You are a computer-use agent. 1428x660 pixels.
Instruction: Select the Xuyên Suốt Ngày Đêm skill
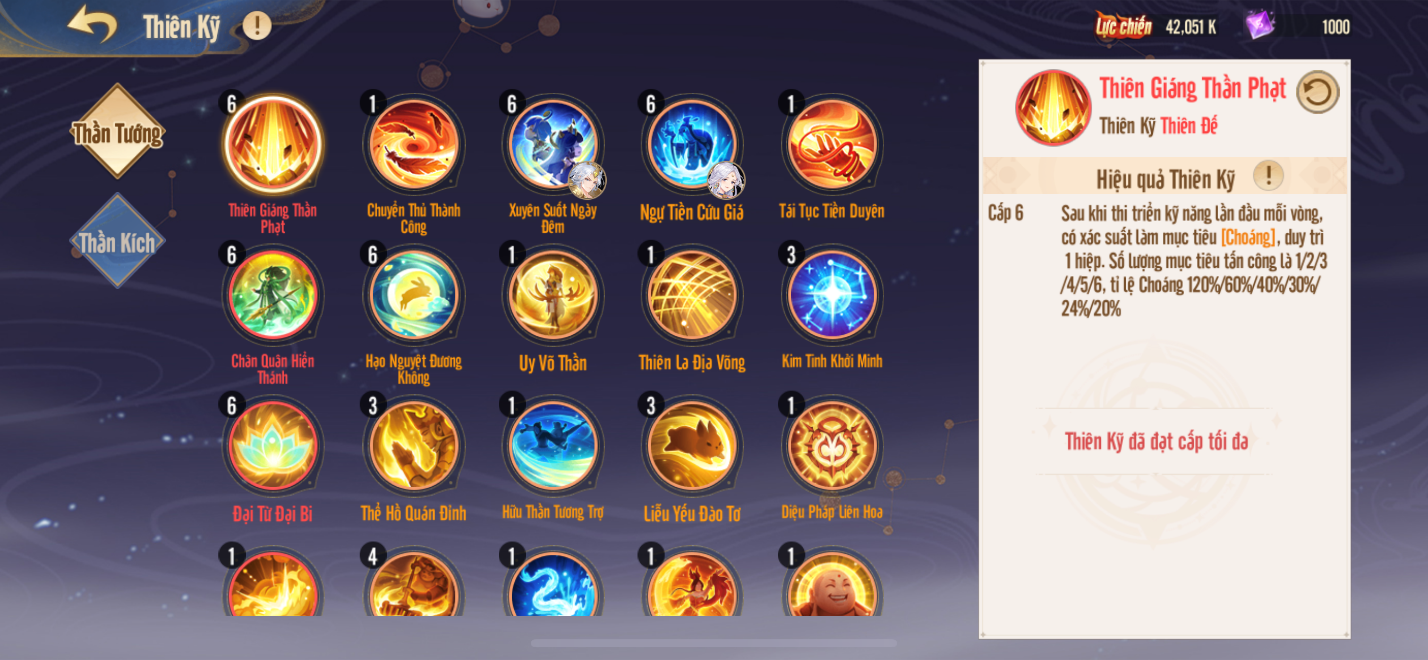553,144
